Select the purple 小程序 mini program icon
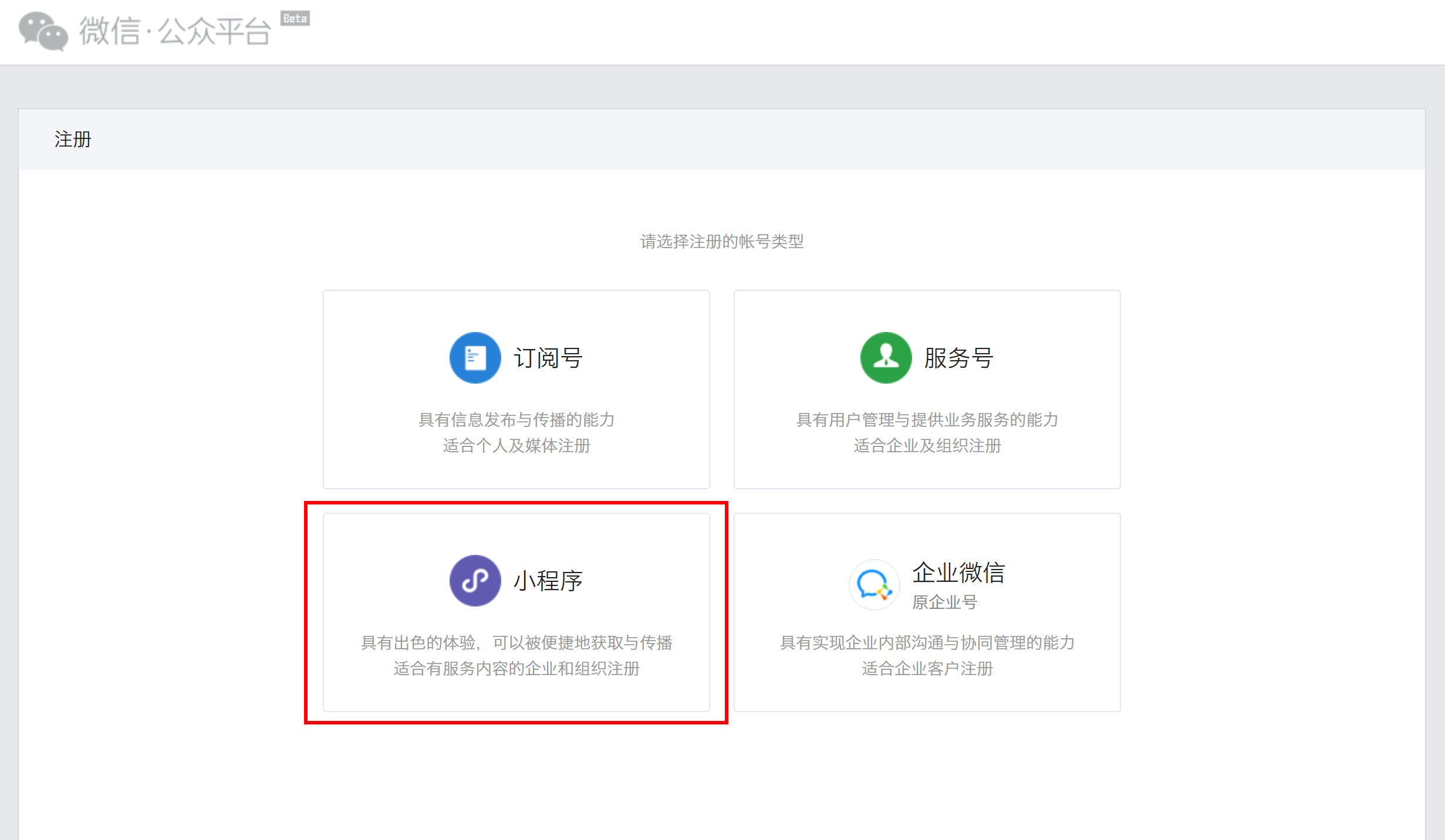Image resolution: width=1445 pixels, height=840 pixels. (475, 581)
